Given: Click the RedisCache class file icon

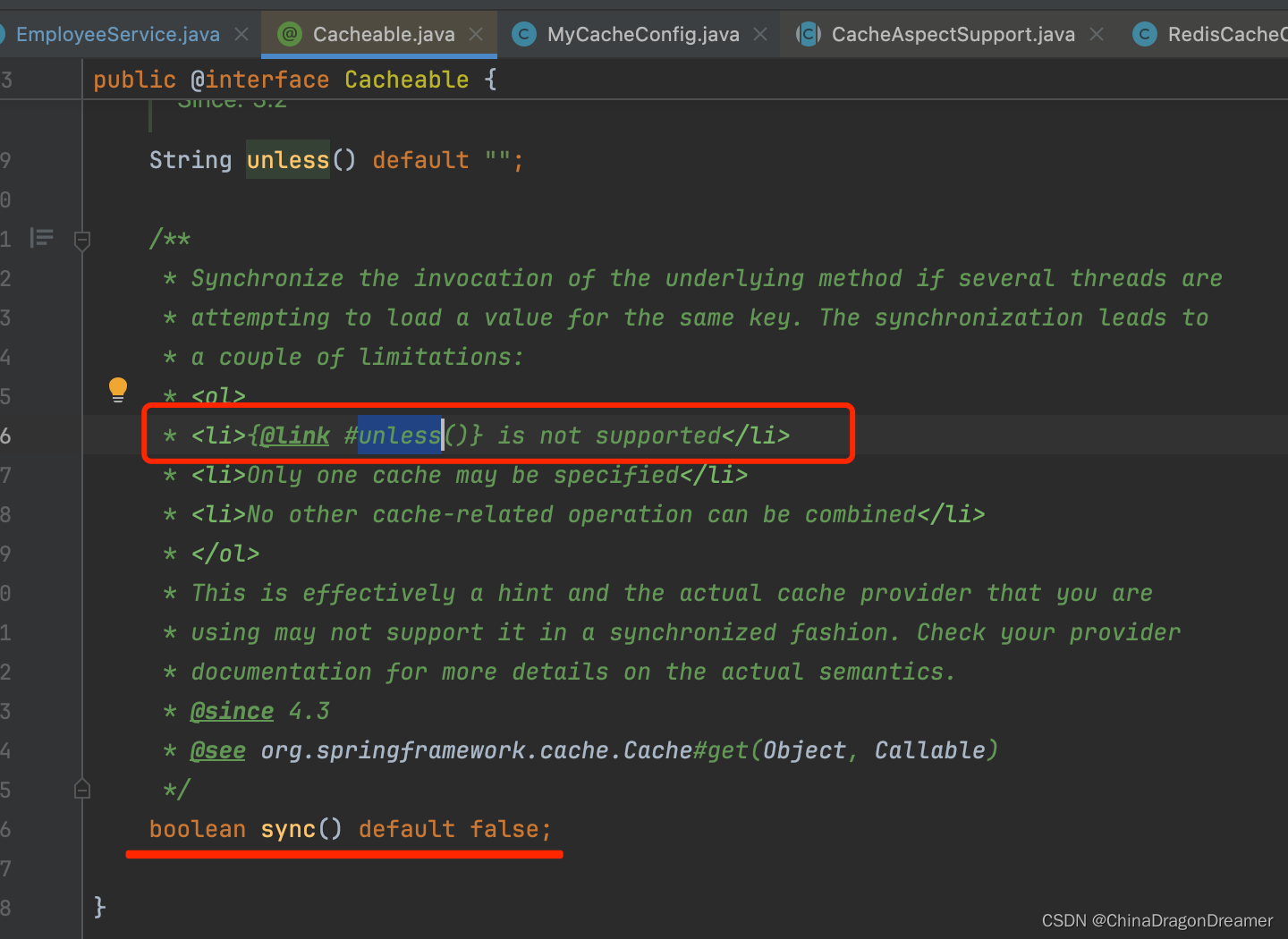Looking at the screenshot, I should [x=1144, y=35].
